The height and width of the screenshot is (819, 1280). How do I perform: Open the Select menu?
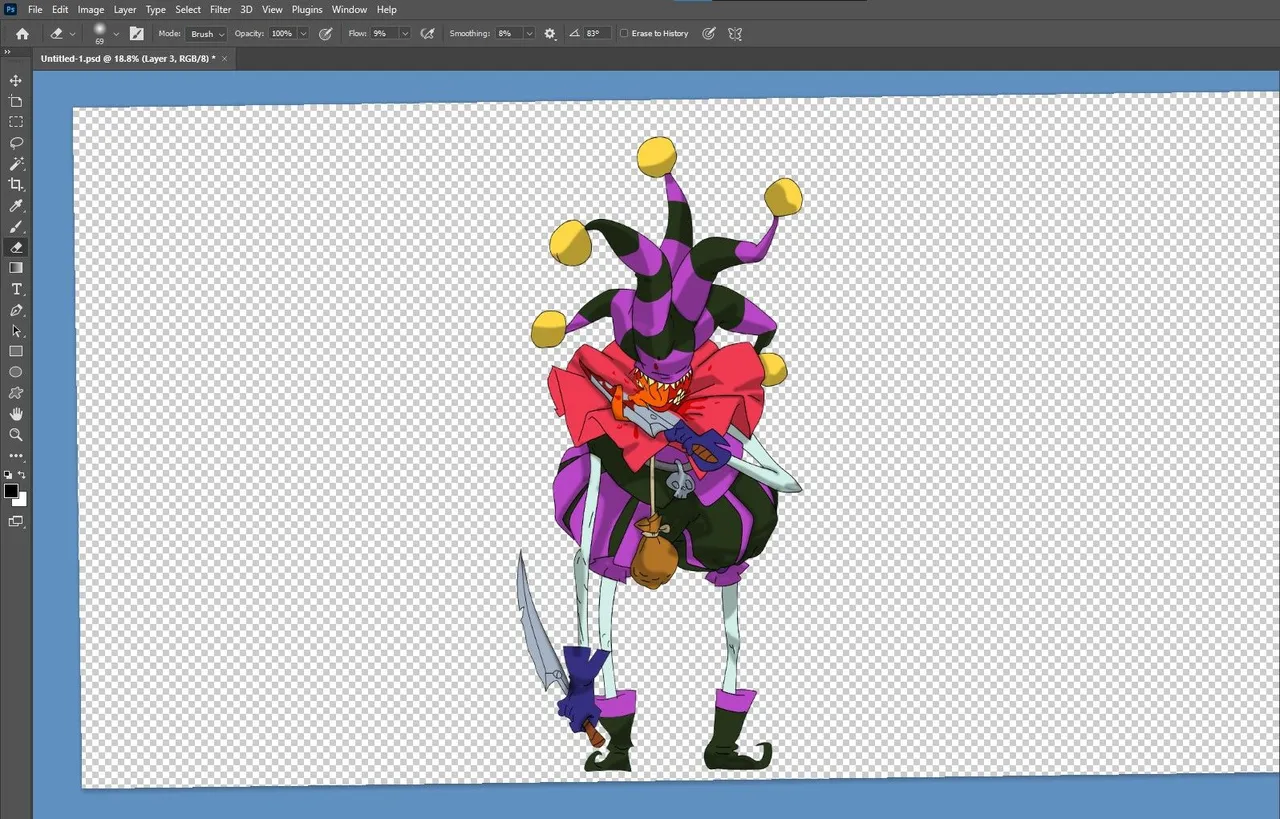click(x=188, y=9)
